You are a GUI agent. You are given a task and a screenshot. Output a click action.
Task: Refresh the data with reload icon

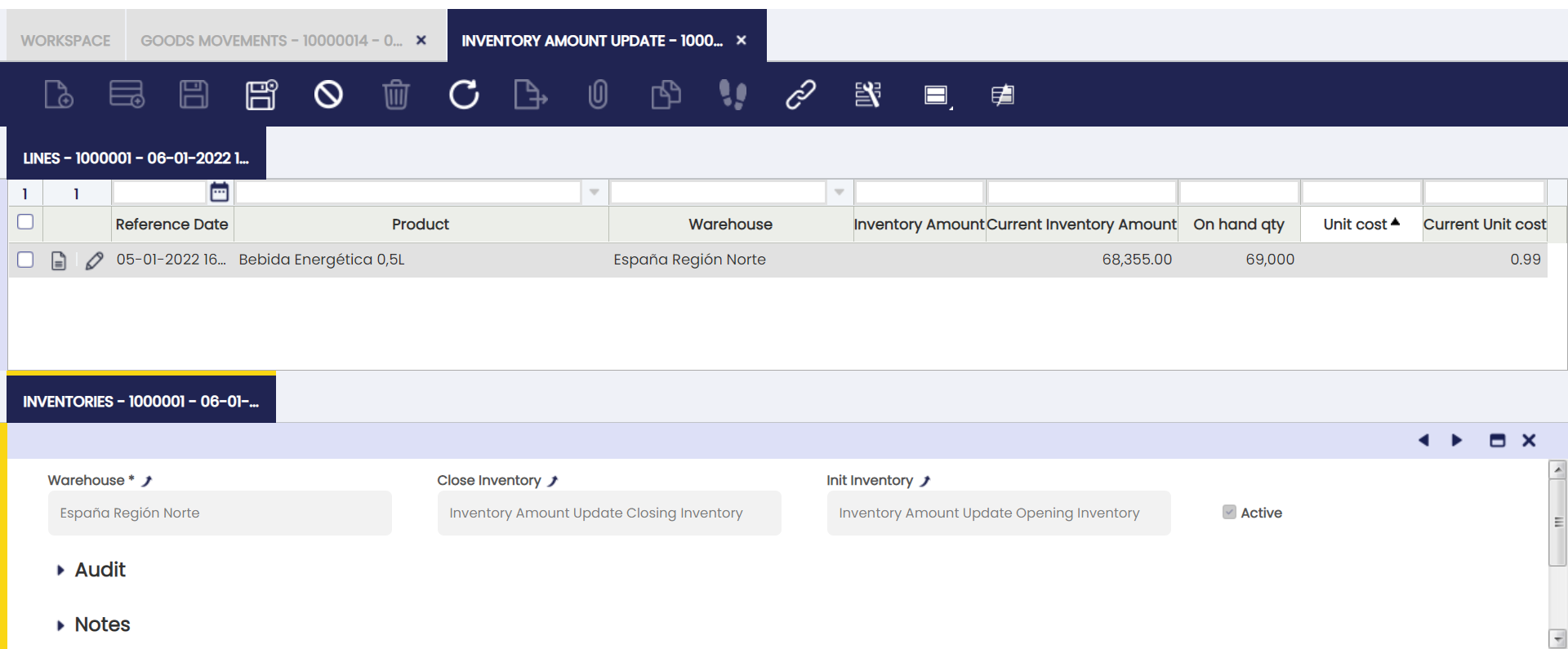[464, 95]
